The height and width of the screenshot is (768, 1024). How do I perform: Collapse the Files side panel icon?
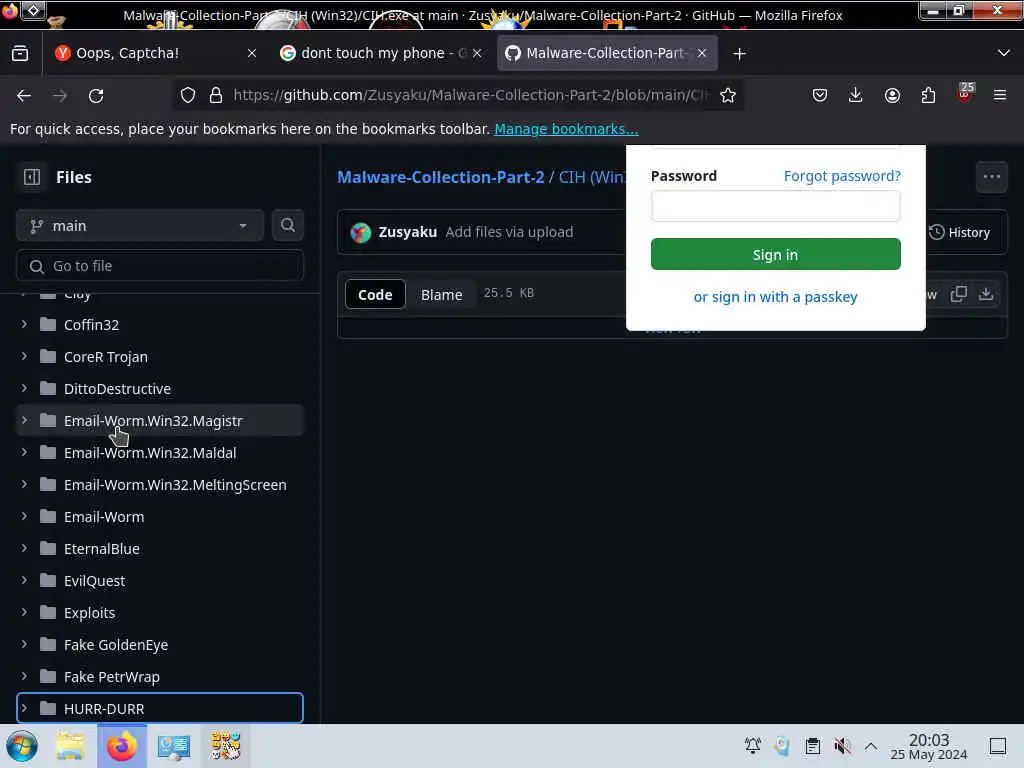click(x=32, y=177)
